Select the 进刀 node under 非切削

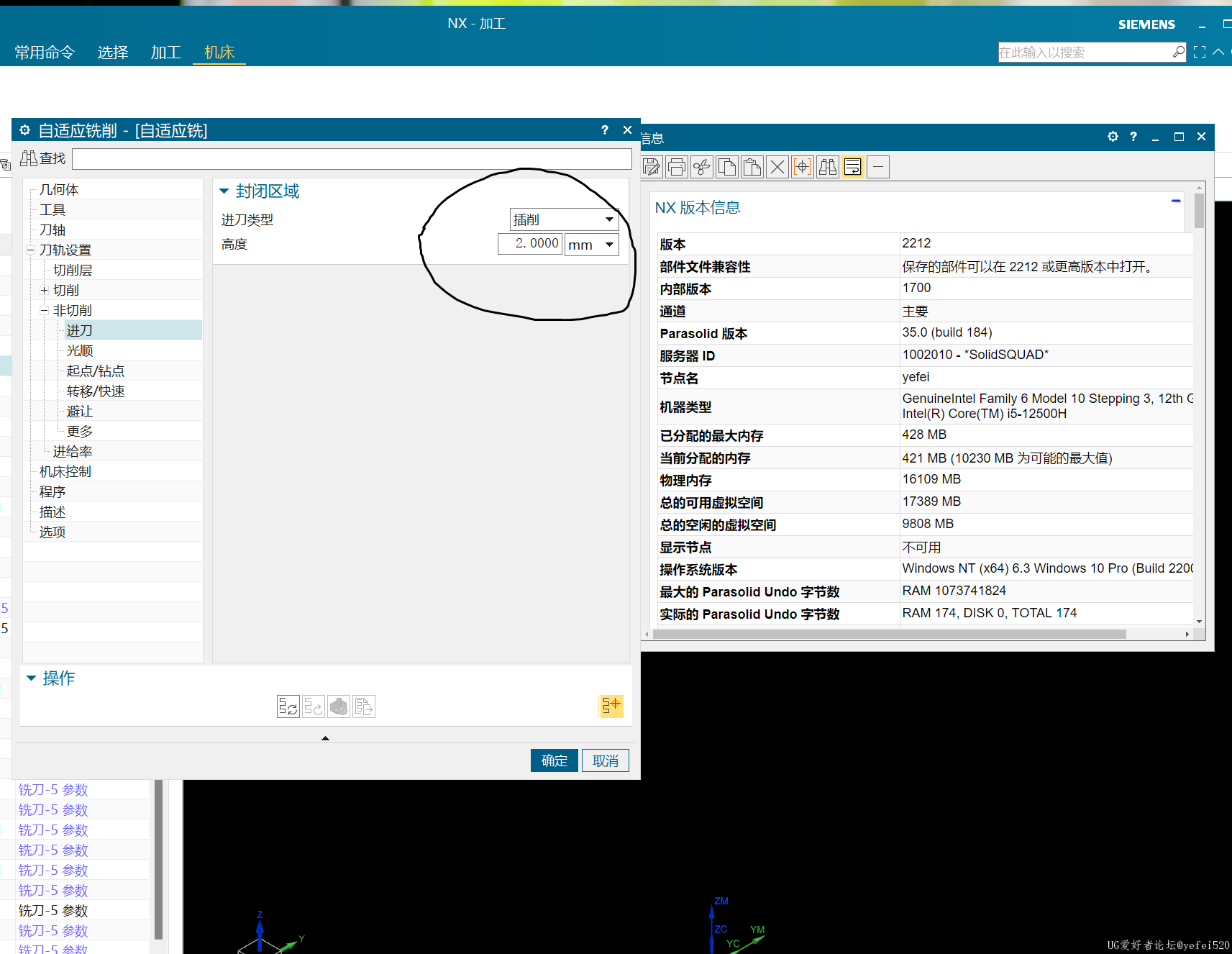click(80, 331)
